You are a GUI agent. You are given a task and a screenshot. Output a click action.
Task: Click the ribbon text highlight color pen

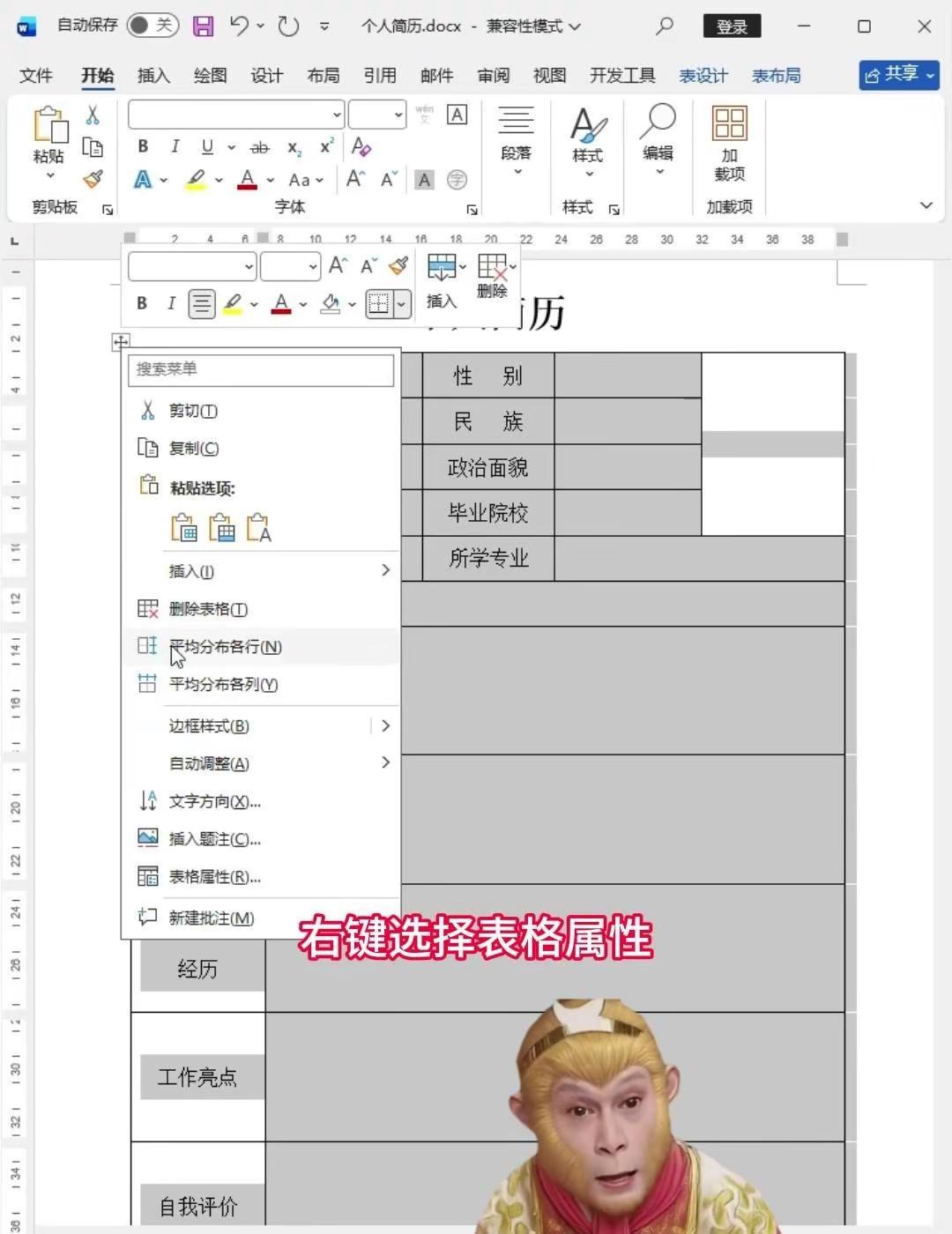(x=196, y=180)
